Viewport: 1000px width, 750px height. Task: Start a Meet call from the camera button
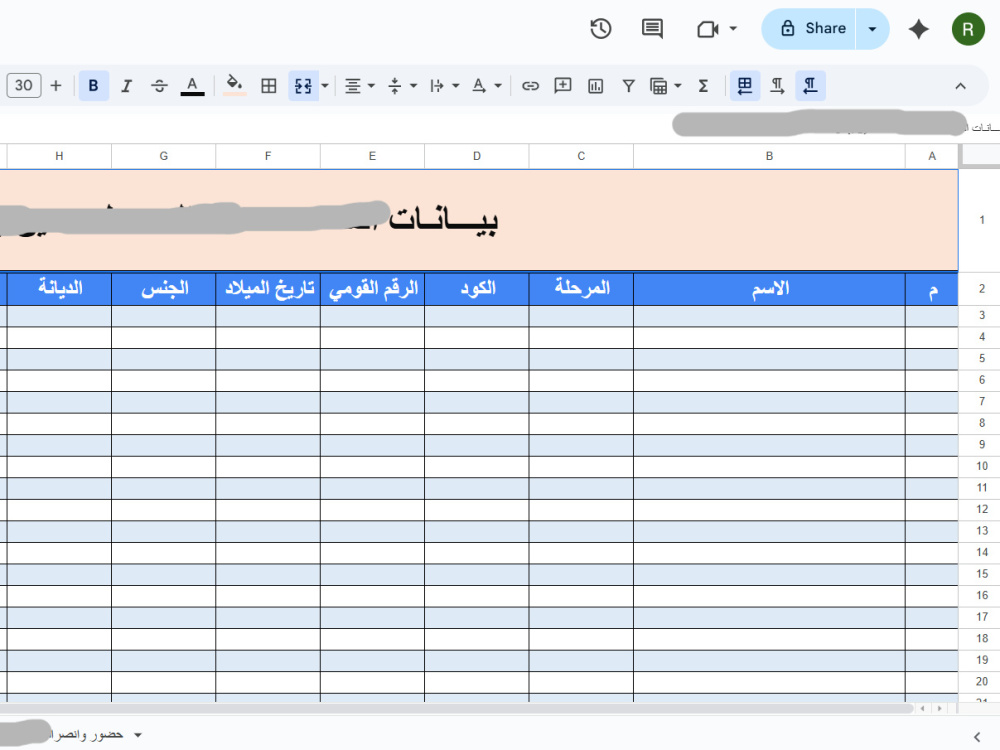pyautogui.click(x=708, y=29)
